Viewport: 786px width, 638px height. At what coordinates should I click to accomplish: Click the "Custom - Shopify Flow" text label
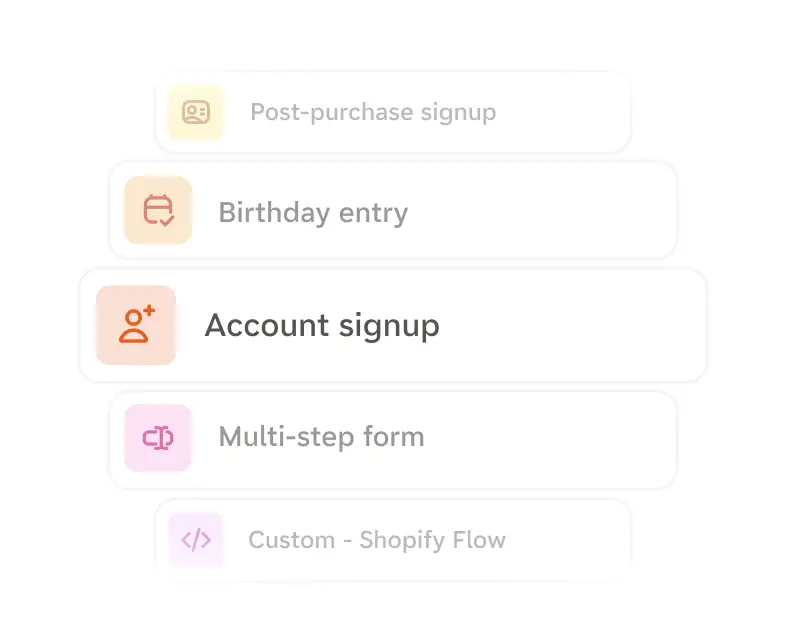(x=377, y=541)
